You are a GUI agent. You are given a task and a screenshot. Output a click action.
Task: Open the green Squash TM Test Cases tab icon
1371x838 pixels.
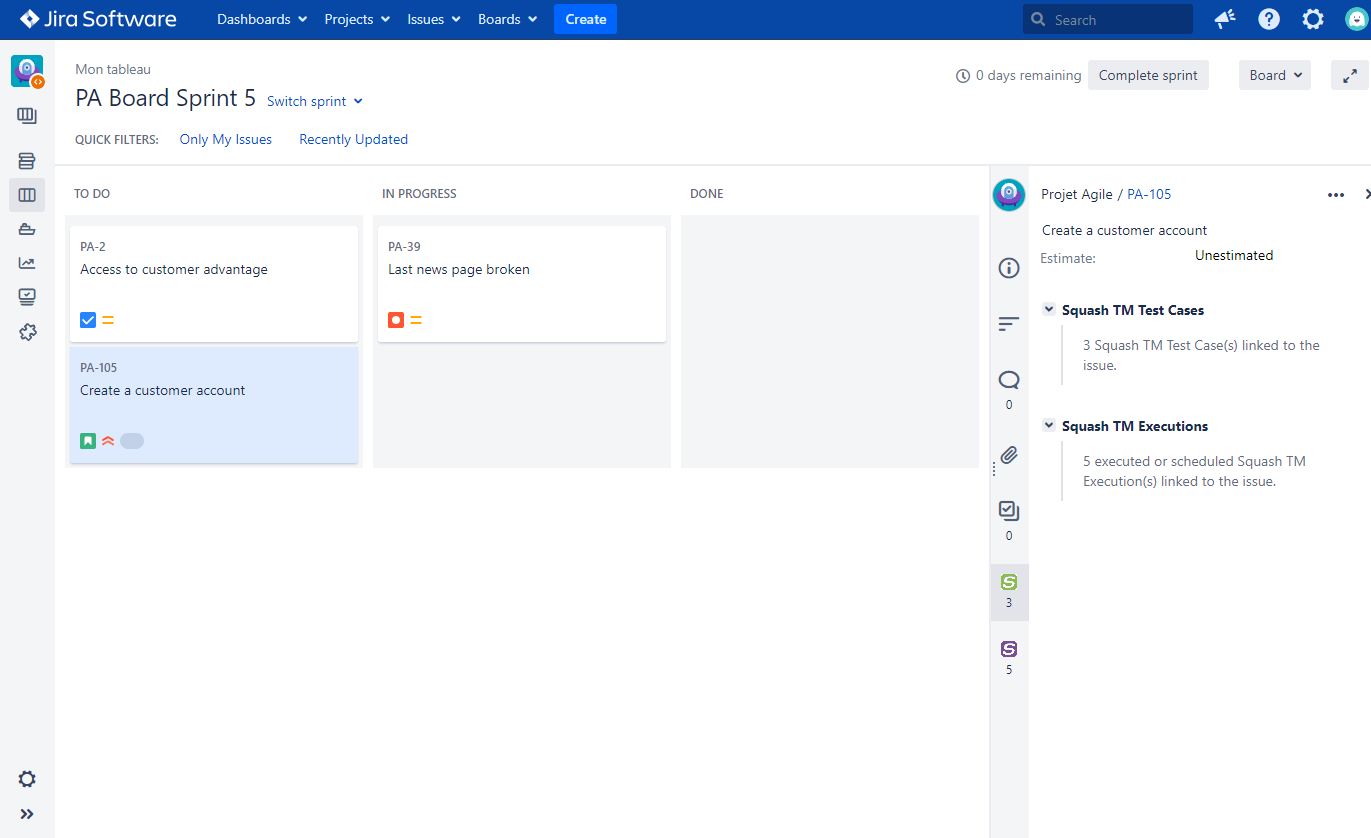[x=1009, y=582]
